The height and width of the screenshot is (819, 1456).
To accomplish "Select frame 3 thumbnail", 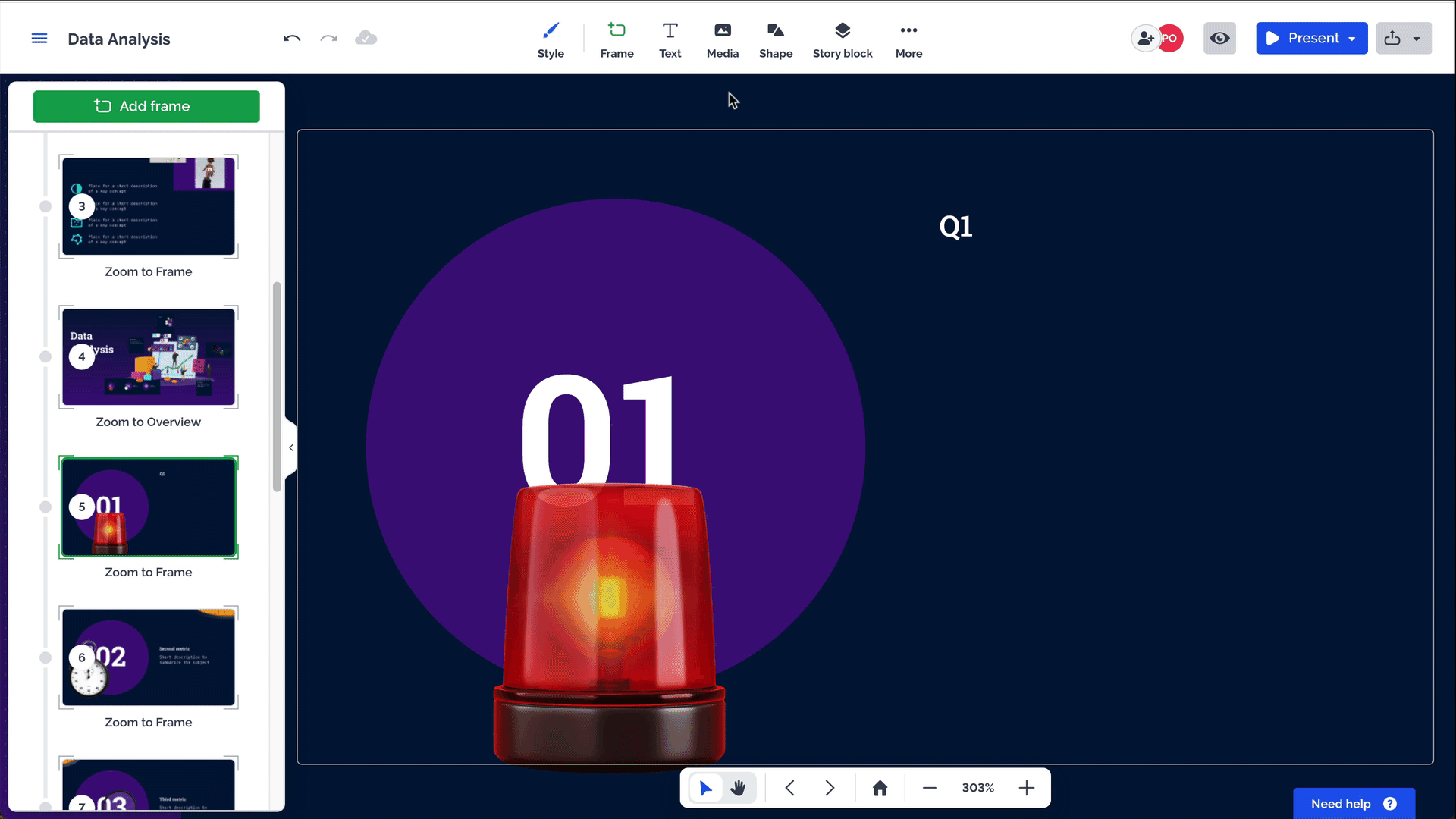I will (149, 206).
